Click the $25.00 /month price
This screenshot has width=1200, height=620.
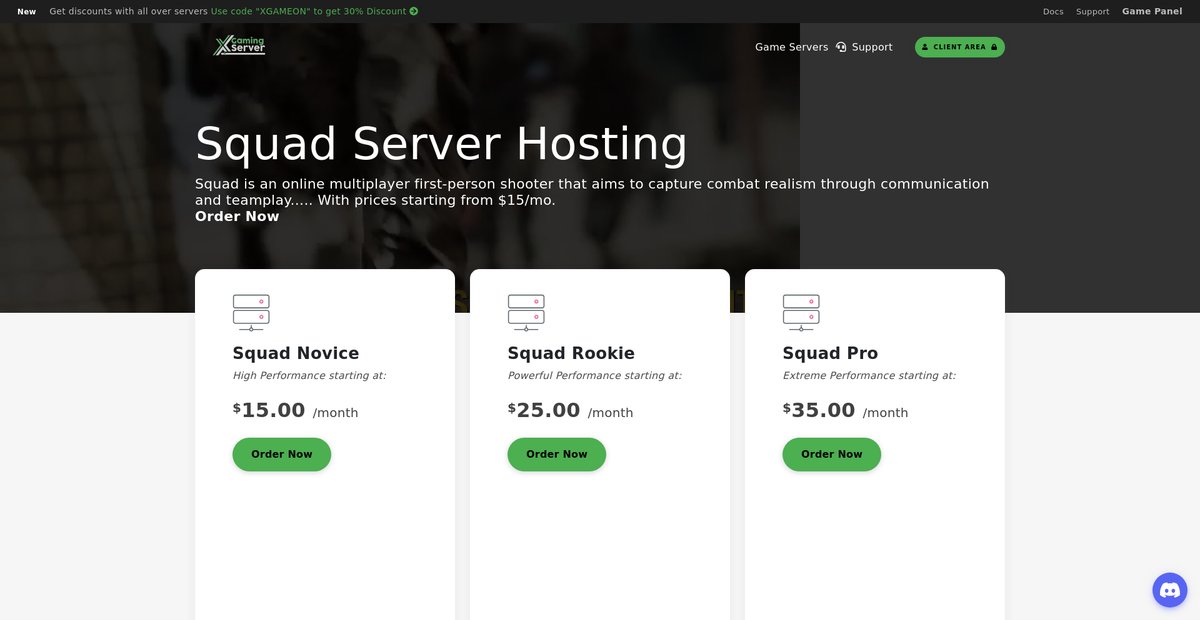click(x=570, y=411)
